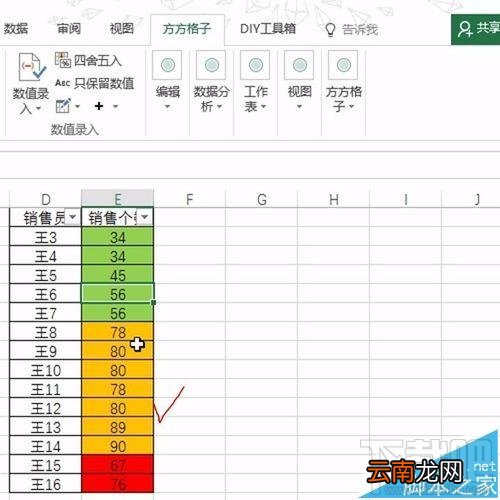Click cell containing 王14

(46, 446)
